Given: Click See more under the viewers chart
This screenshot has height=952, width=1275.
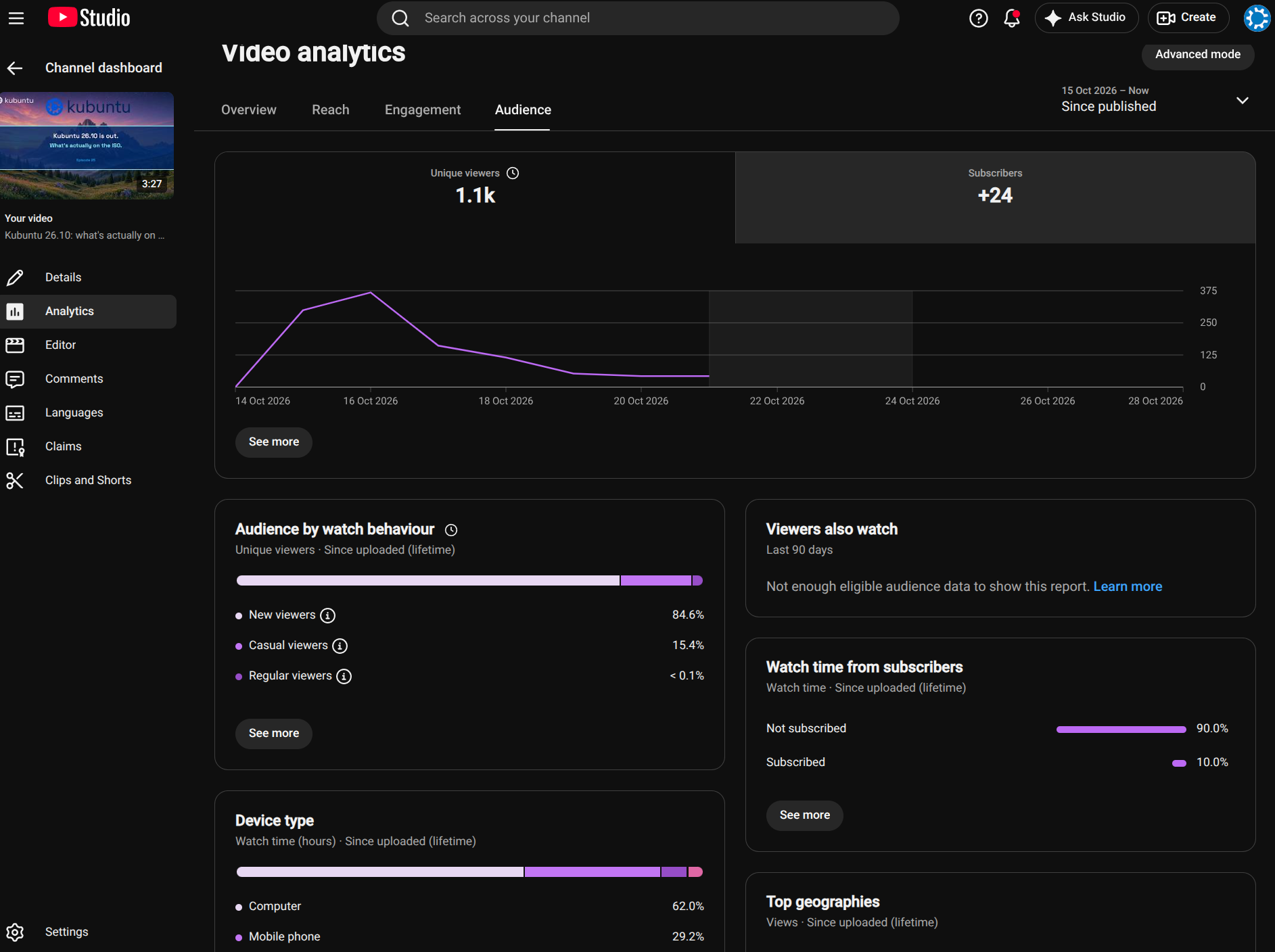Looking at the screenshot, I should point(274,442).
